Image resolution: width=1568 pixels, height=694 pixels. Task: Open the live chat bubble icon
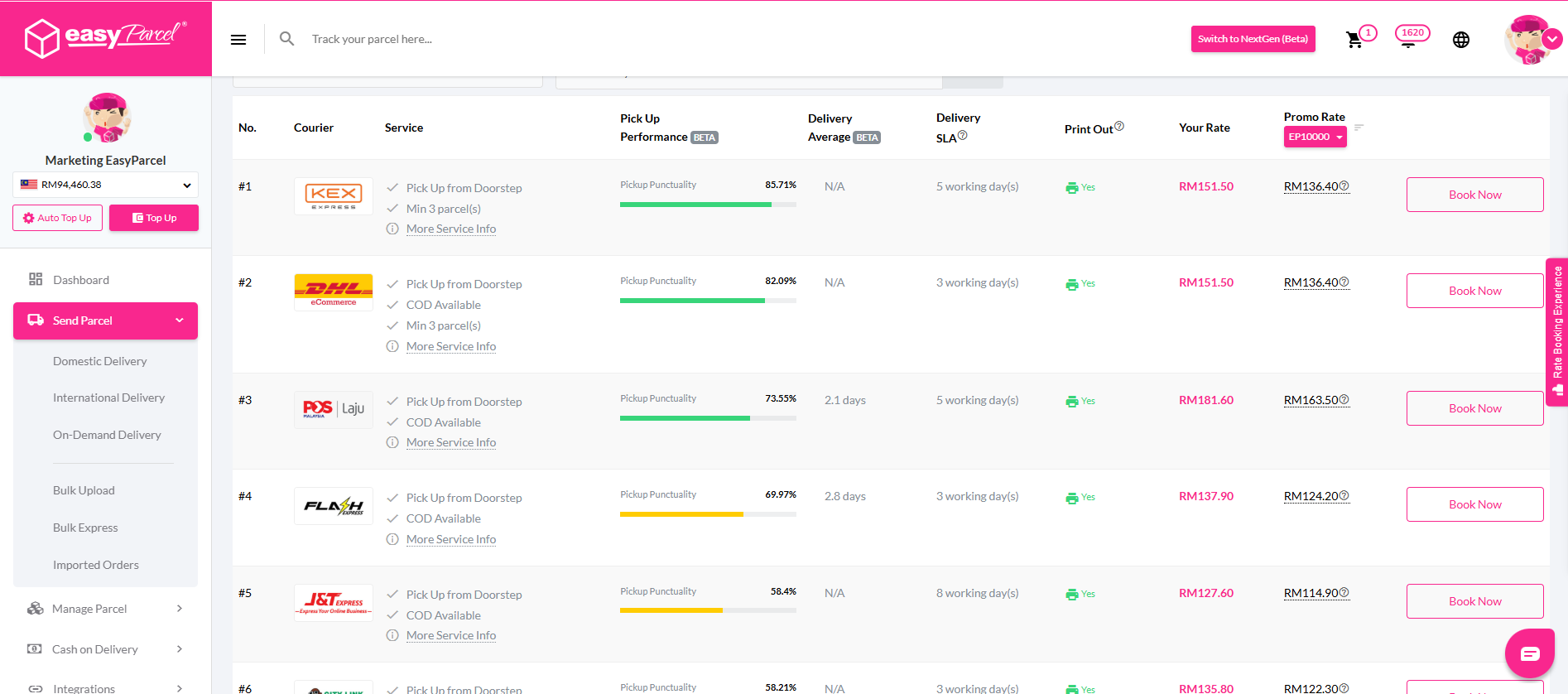1529,653
